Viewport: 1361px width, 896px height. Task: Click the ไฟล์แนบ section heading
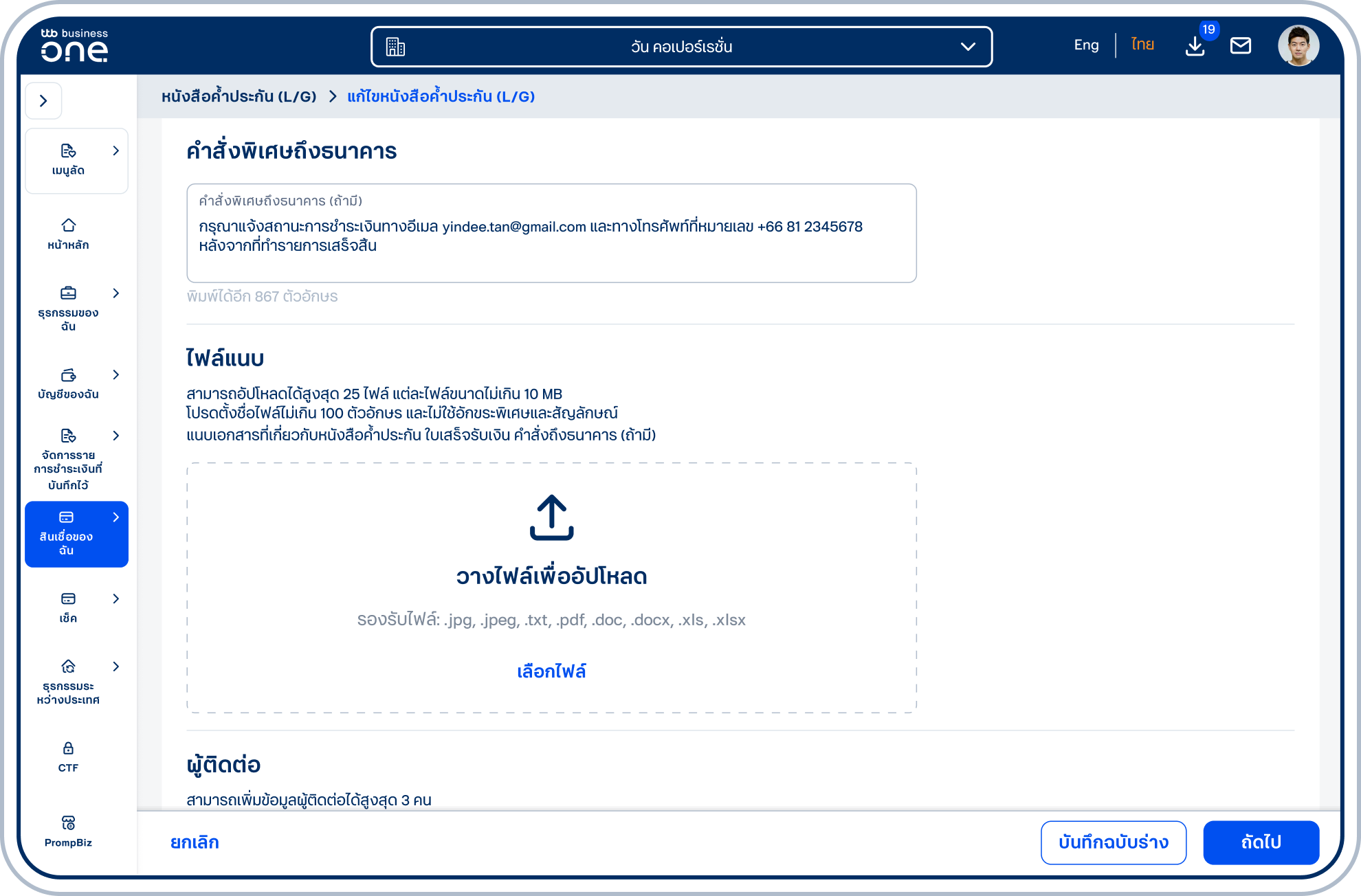point(225,358)
